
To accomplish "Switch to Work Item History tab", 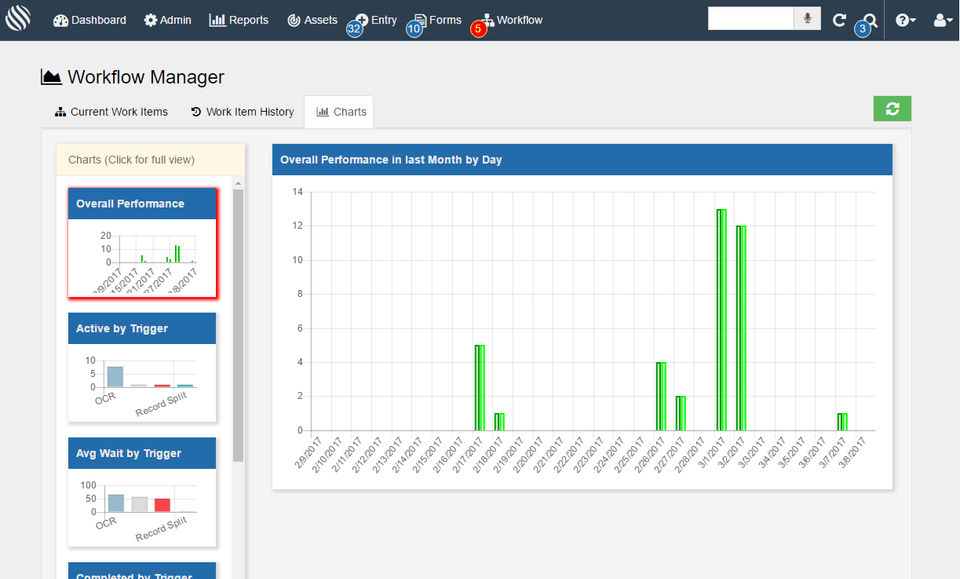I will pos(242,112).
